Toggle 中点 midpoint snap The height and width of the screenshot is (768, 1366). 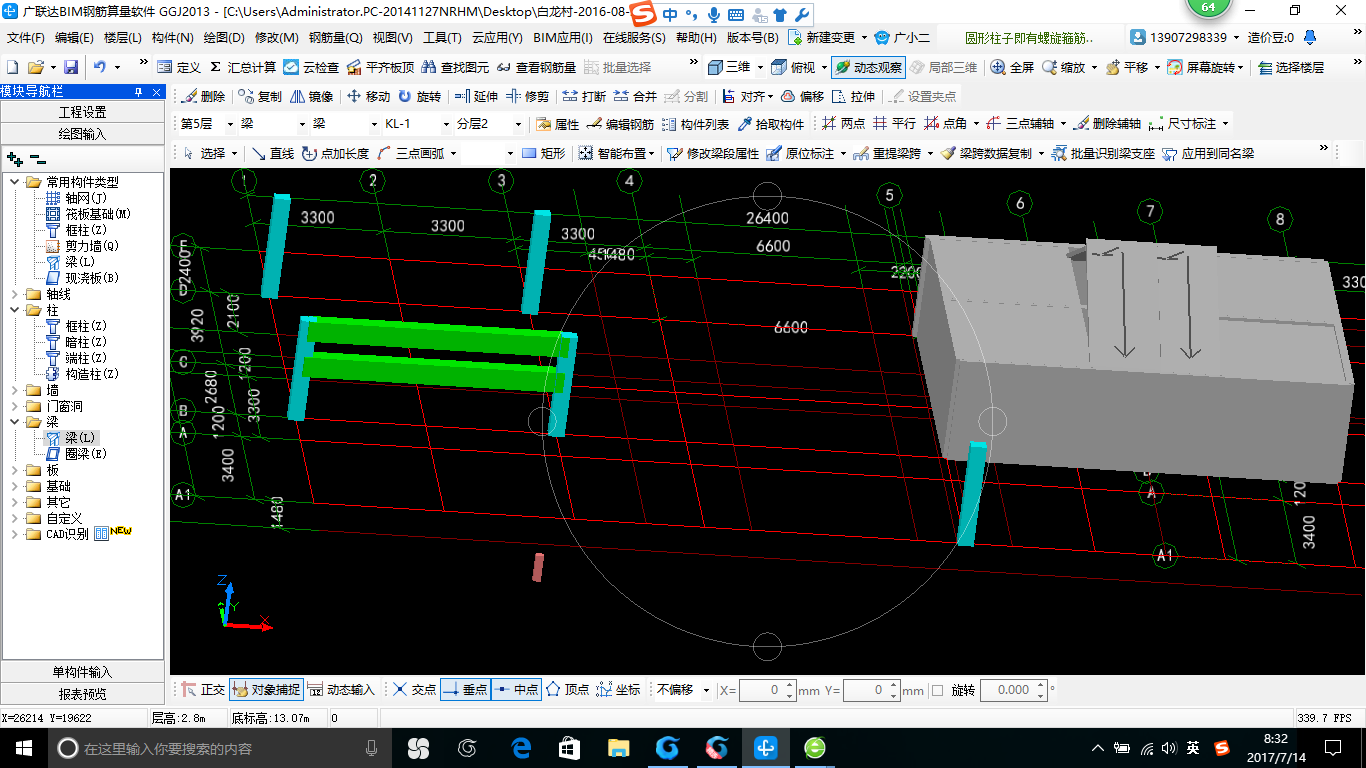coord(516,690)
